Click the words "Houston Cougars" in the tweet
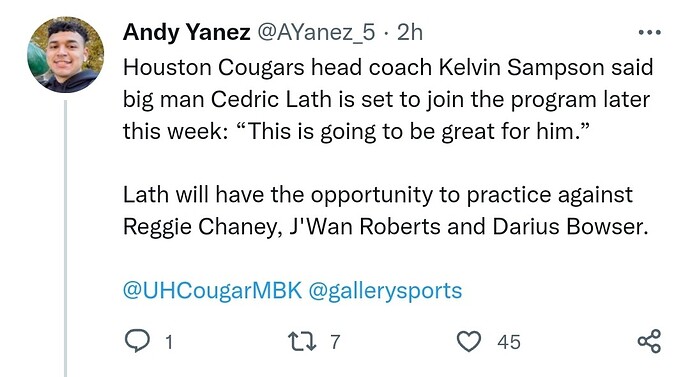This screenshot has width=690, height=377. [213, 68]
